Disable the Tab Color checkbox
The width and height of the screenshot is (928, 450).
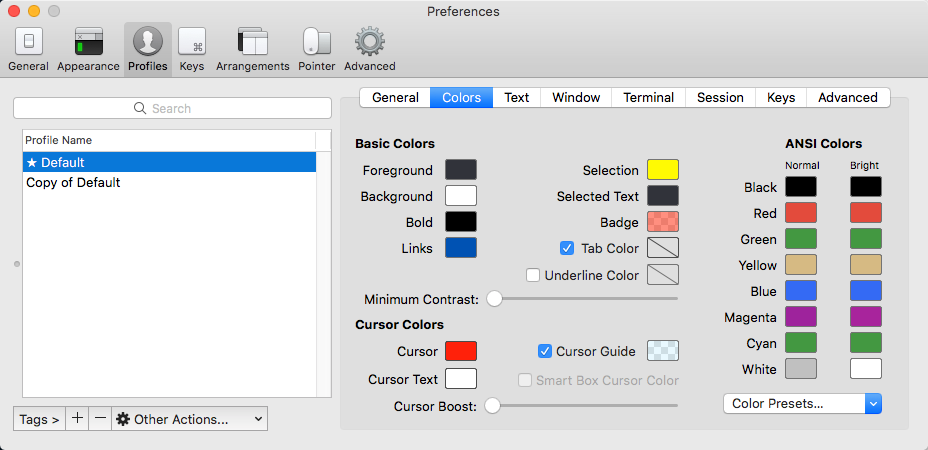tap(567, 248)
